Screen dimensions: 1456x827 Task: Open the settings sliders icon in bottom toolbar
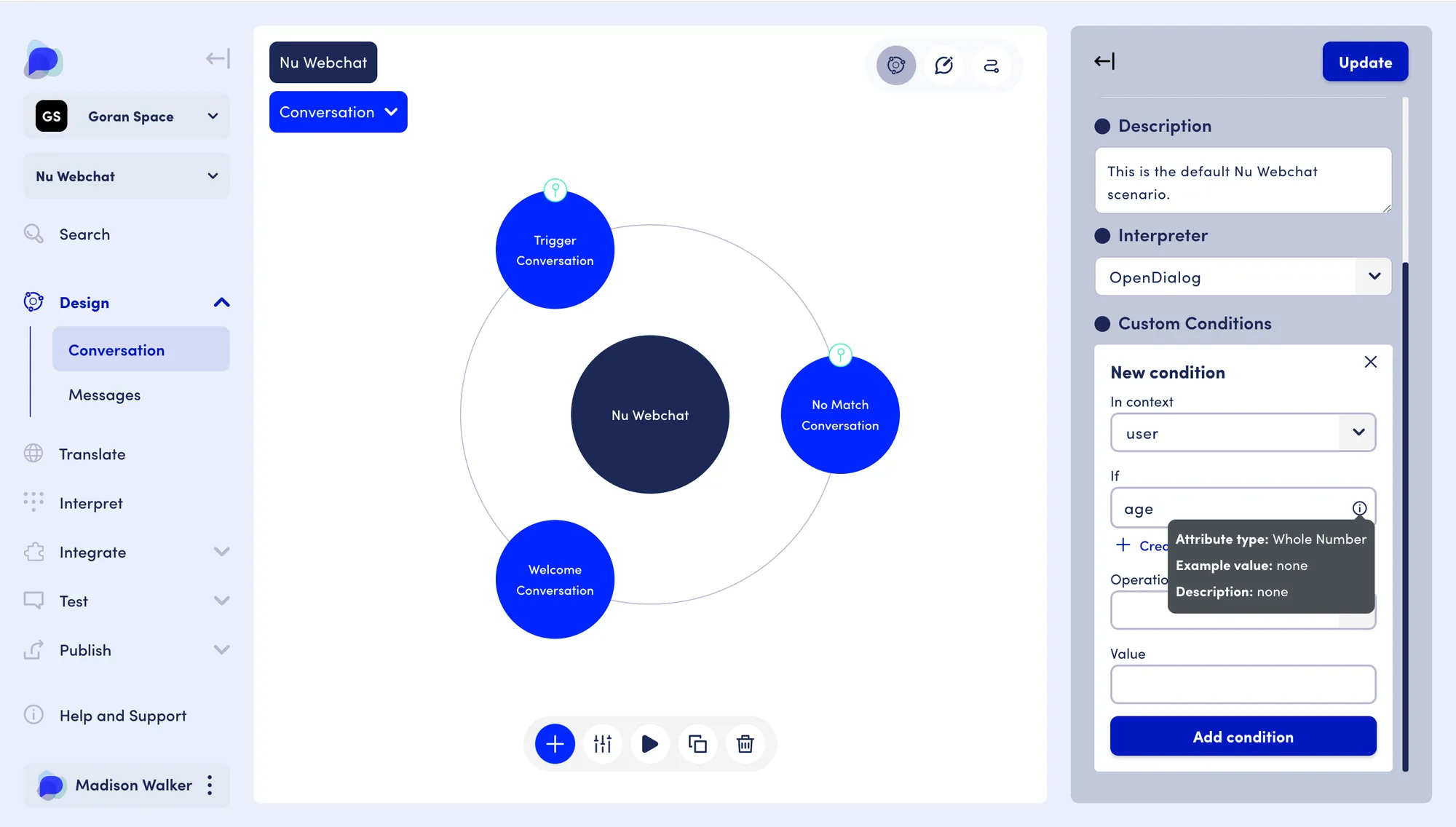(x=603, y=744)
